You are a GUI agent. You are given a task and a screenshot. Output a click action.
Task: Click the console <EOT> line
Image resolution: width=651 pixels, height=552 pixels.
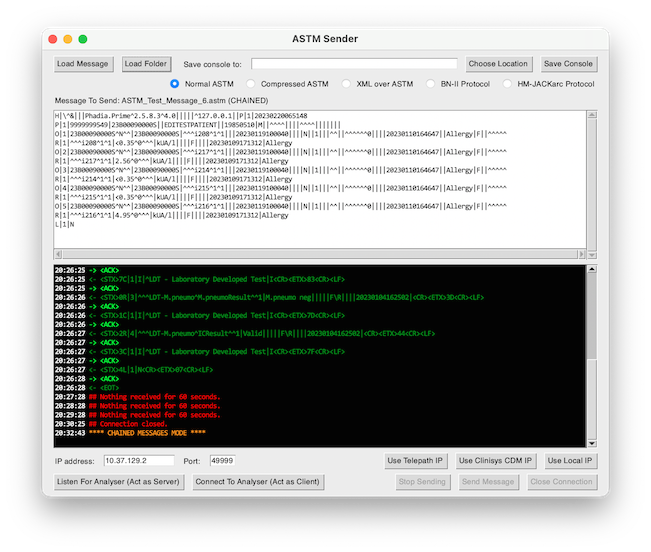pos(87,388)
